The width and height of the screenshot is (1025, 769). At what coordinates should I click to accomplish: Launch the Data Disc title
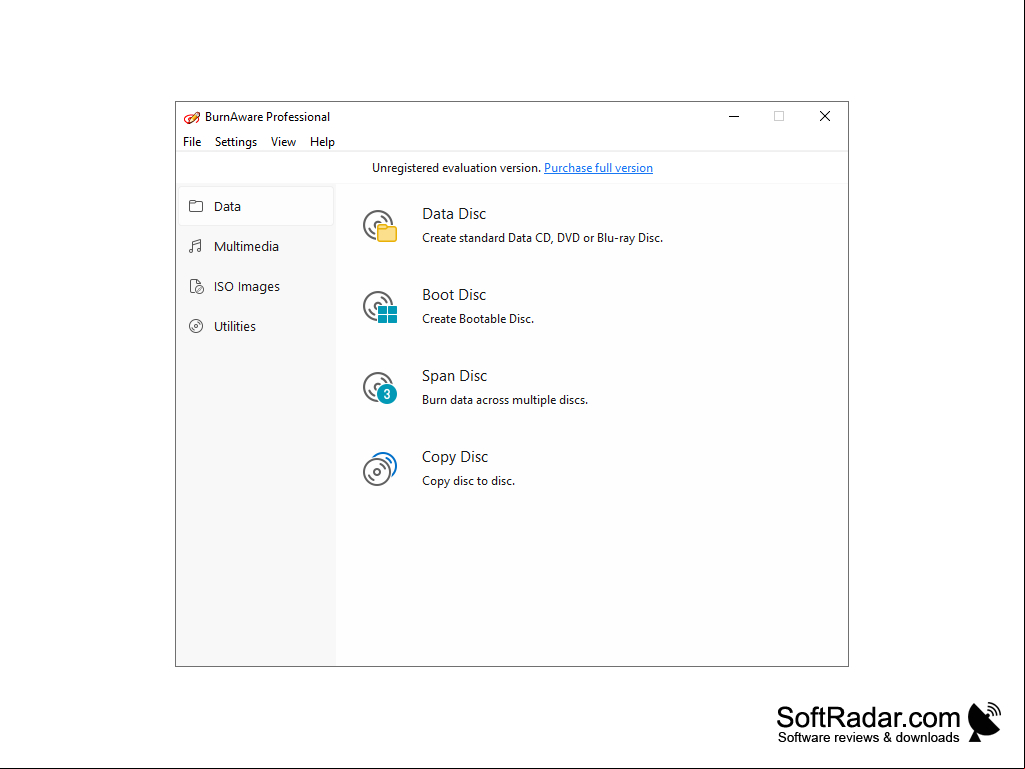coord(454,214)
